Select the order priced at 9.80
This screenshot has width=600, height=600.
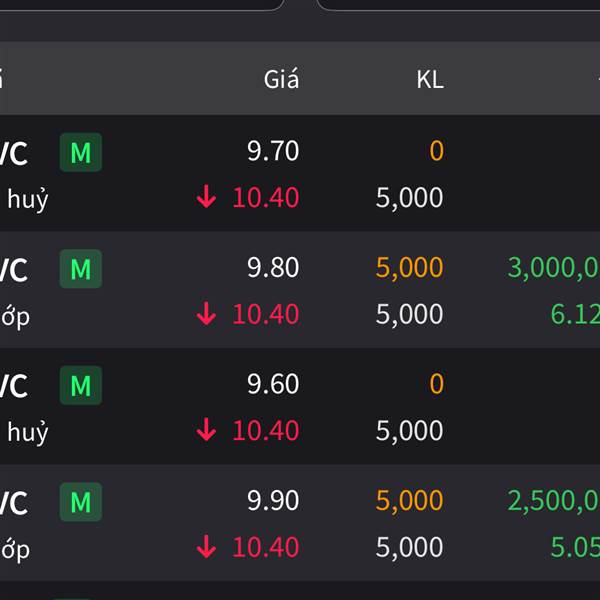[x=273, y=268]
